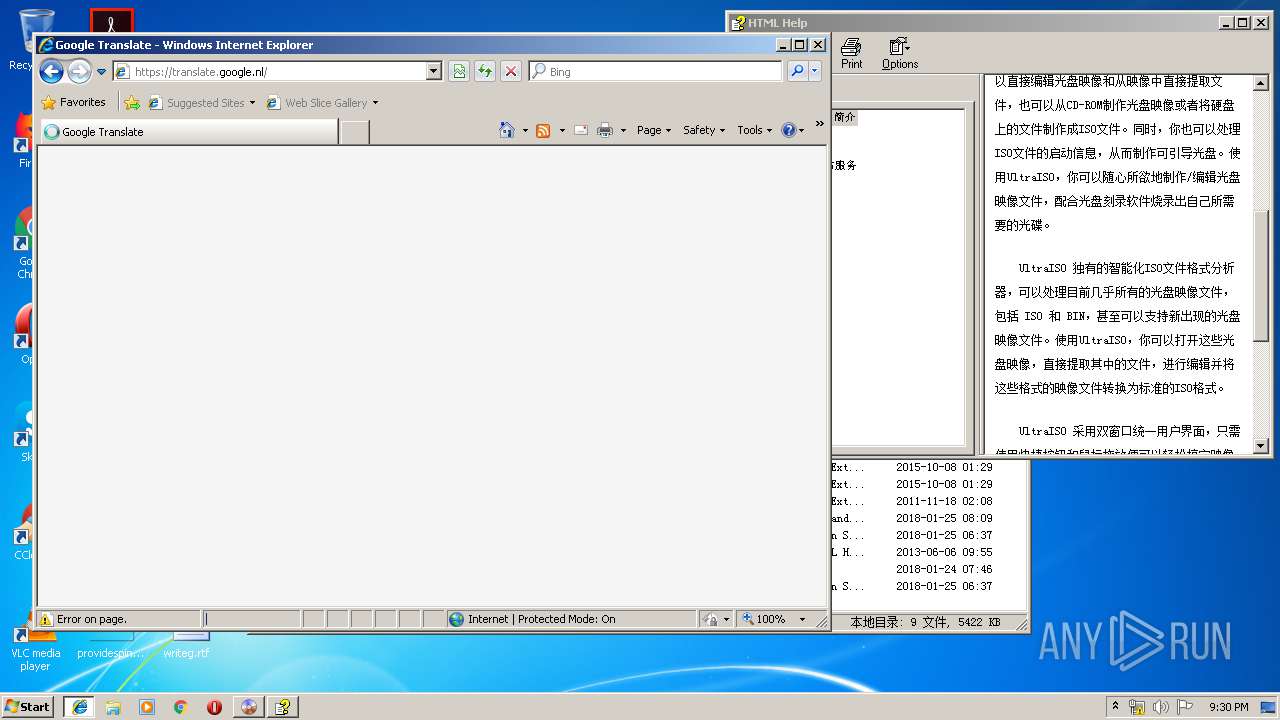The width and height of the screenshot is (1280, 720).
Task: Open the Suggested Sites link
Action: pyautogui.click(x=202, y=102)
